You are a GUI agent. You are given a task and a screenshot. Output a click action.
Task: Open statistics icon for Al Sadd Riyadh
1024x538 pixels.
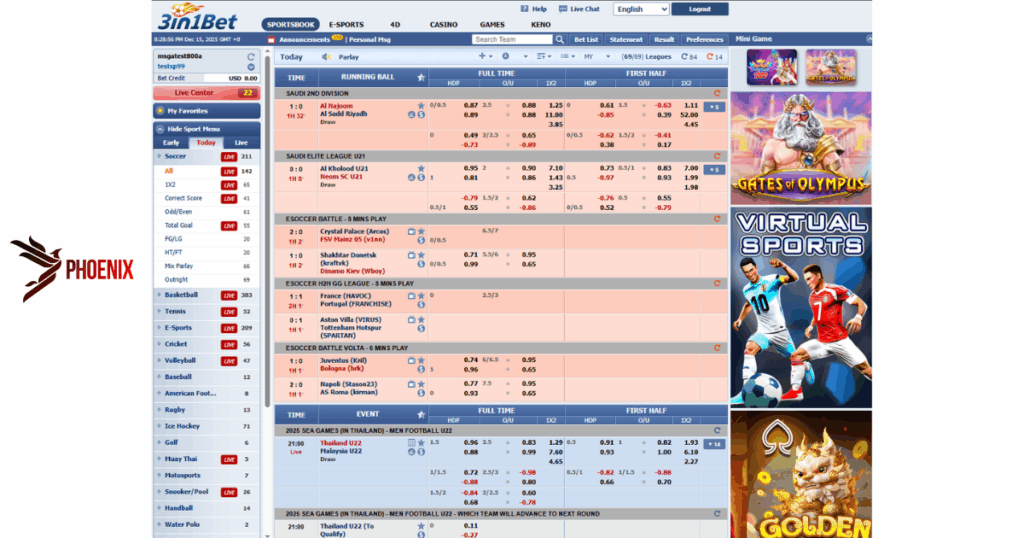[411, 114]
